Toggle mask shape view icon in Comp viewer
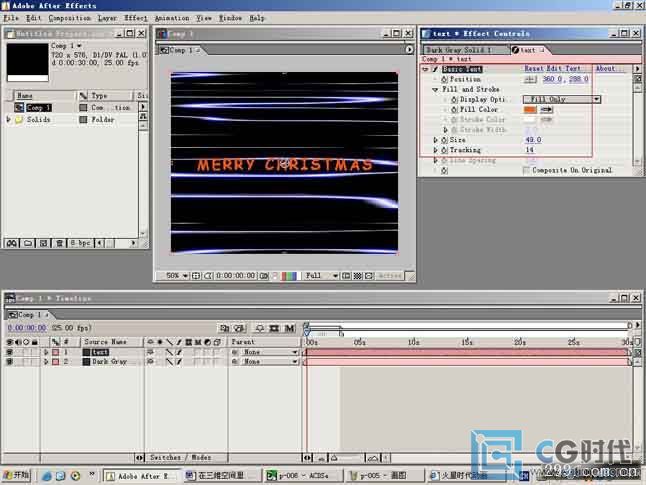 click(x=208, y=276)
